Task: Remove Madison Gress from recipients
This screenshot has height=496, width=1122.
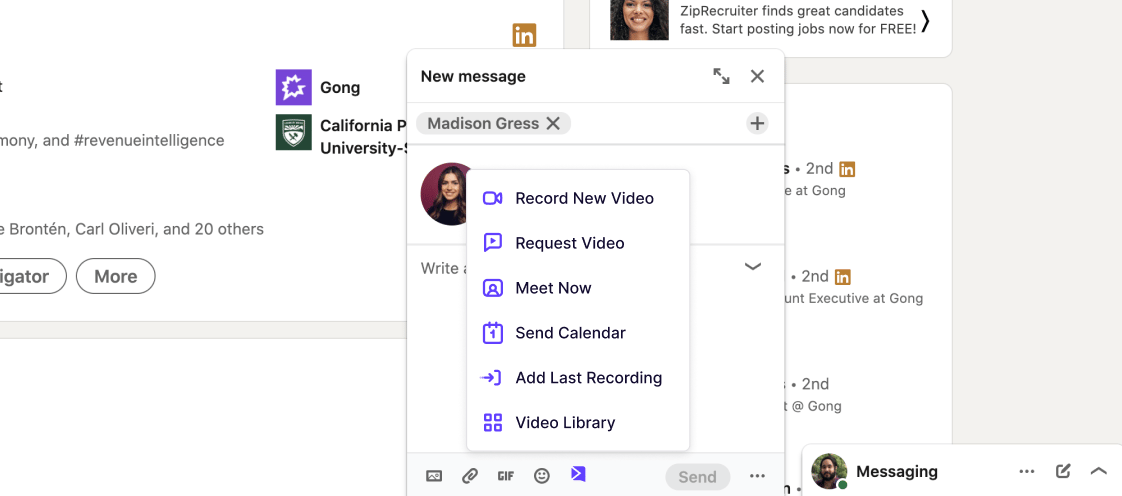Action: click(x=553, y=124)
